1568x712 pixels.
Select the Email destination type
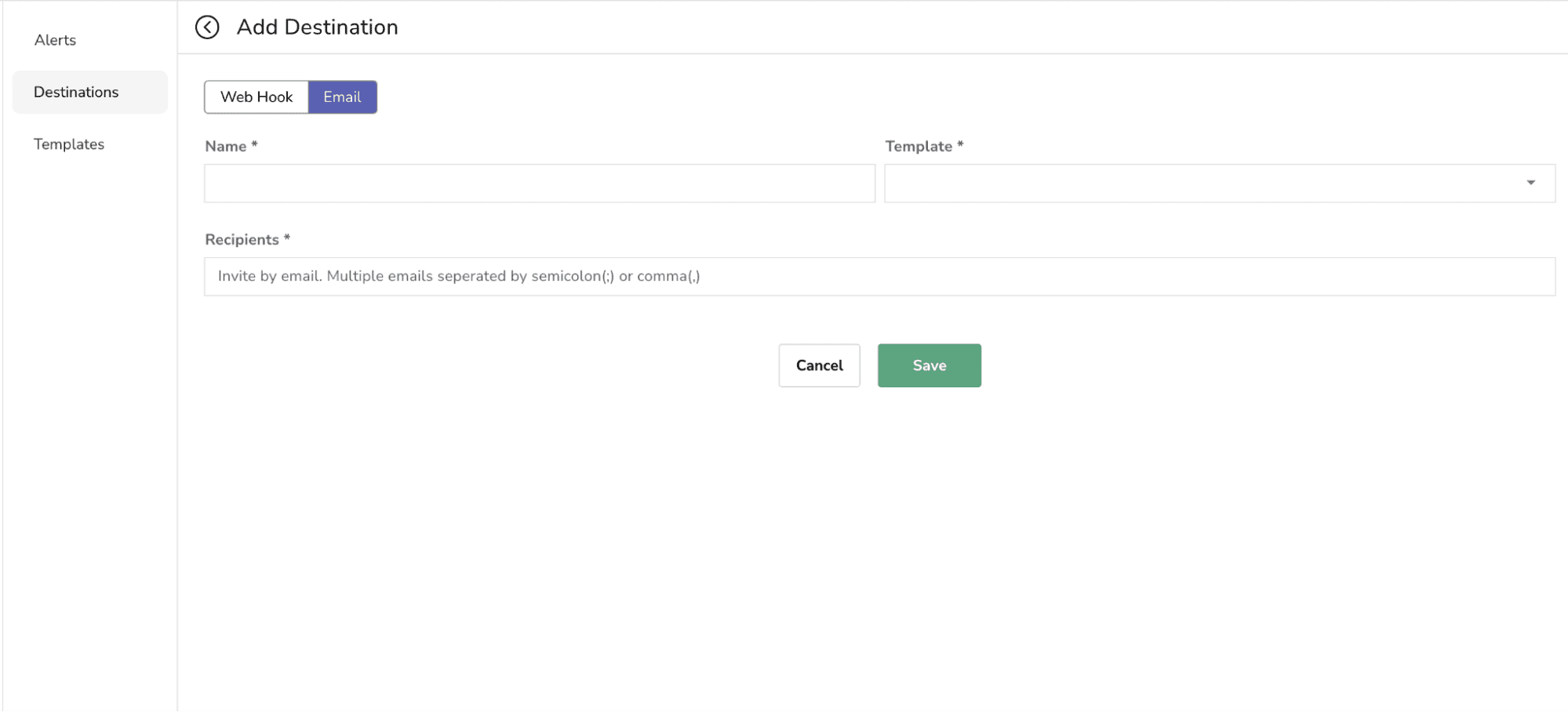pyautogui.click(x=342, y=97)
